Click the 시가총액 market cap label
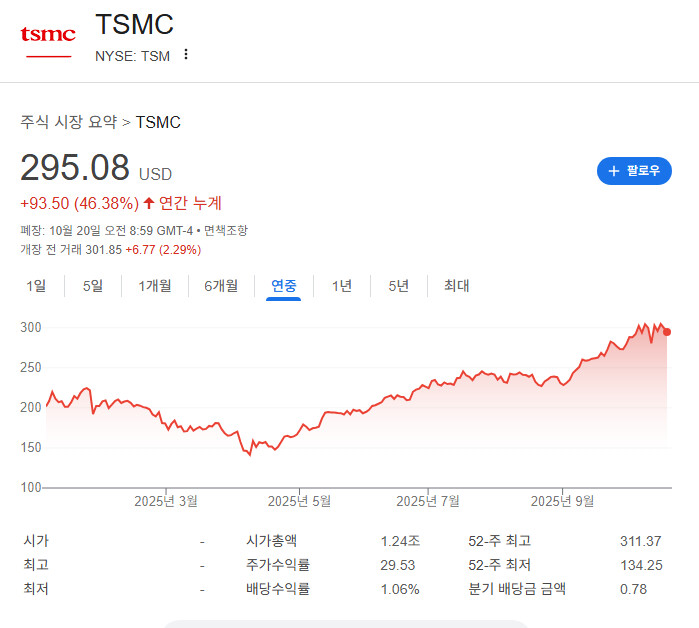Viewport: 699px width, 628px height. [272, 541]
